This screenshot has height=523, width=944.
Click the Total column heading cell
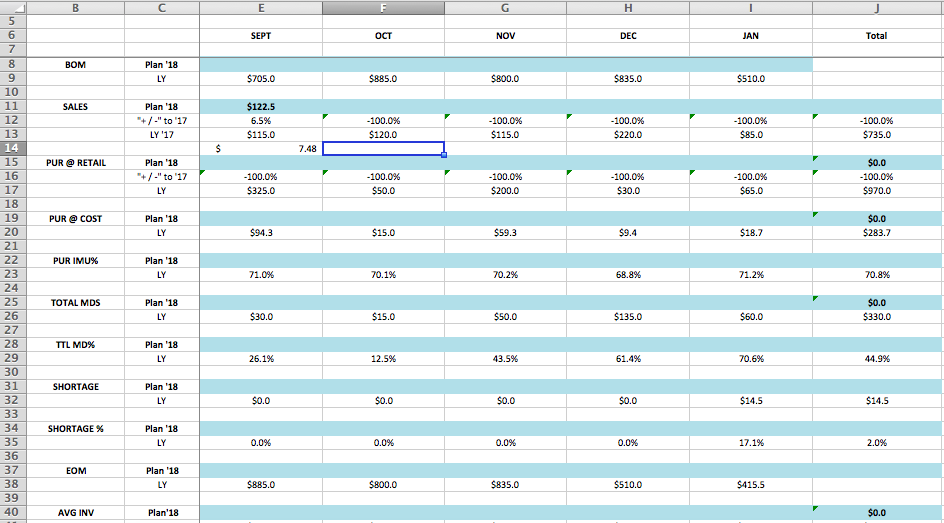878,36
